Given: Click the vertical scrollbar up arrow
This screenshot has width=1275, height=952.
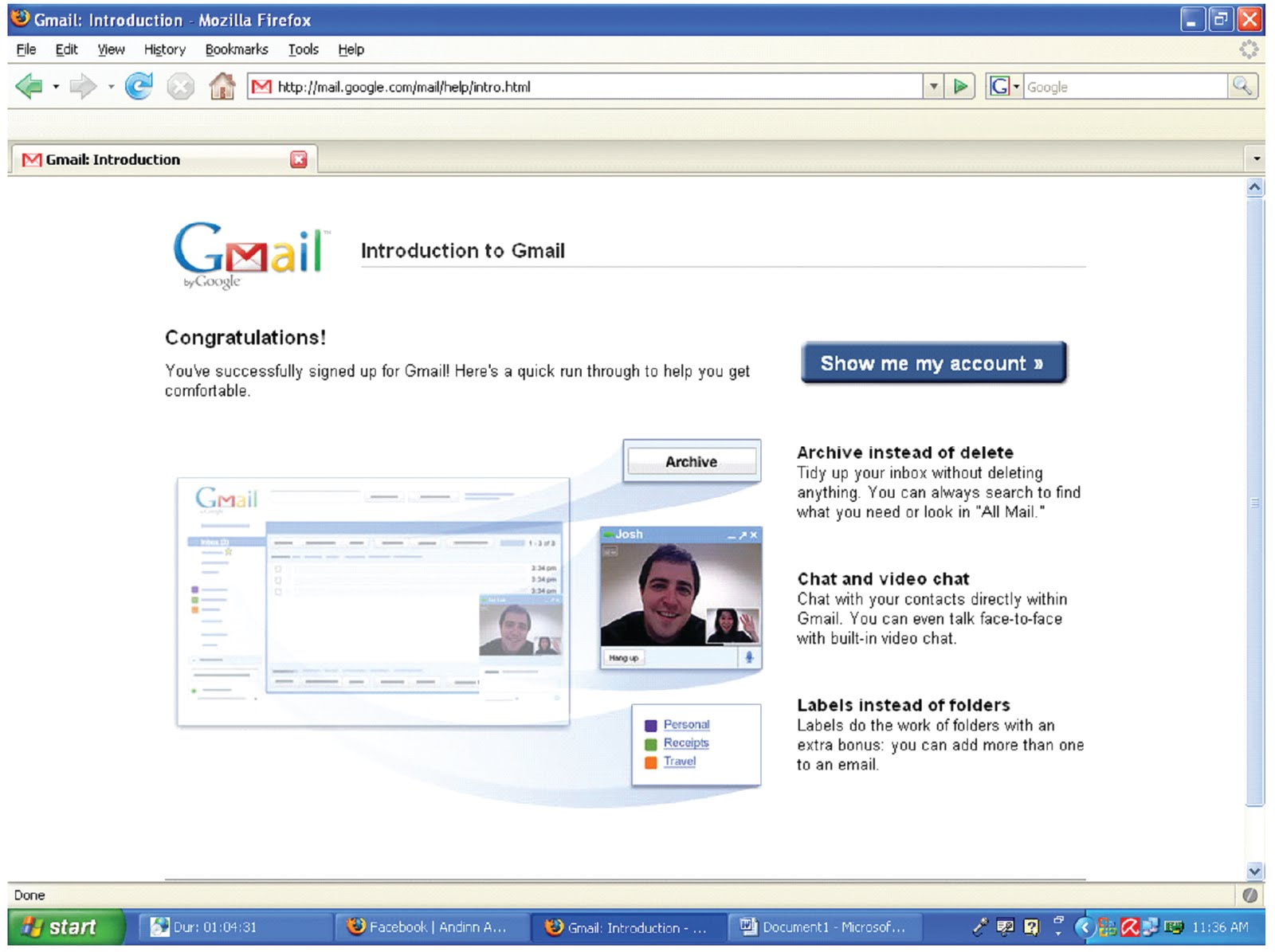Looking at the screenshot, I should click(1254, 187).
